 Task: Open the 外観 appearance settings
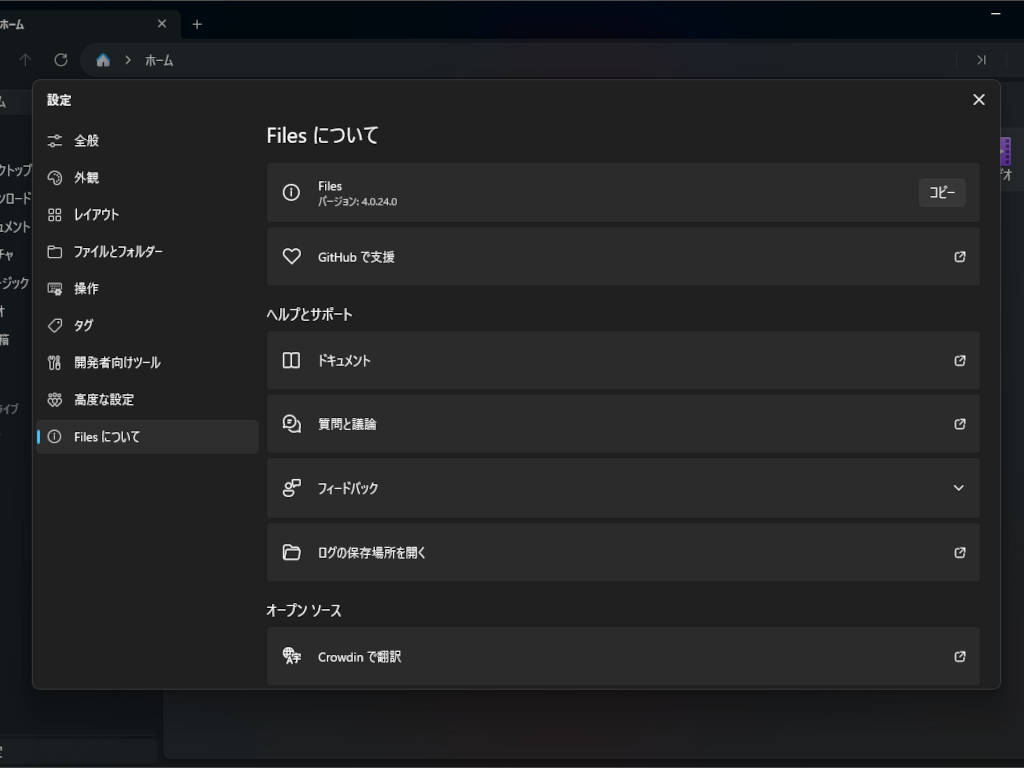click(x=86, y=178)
